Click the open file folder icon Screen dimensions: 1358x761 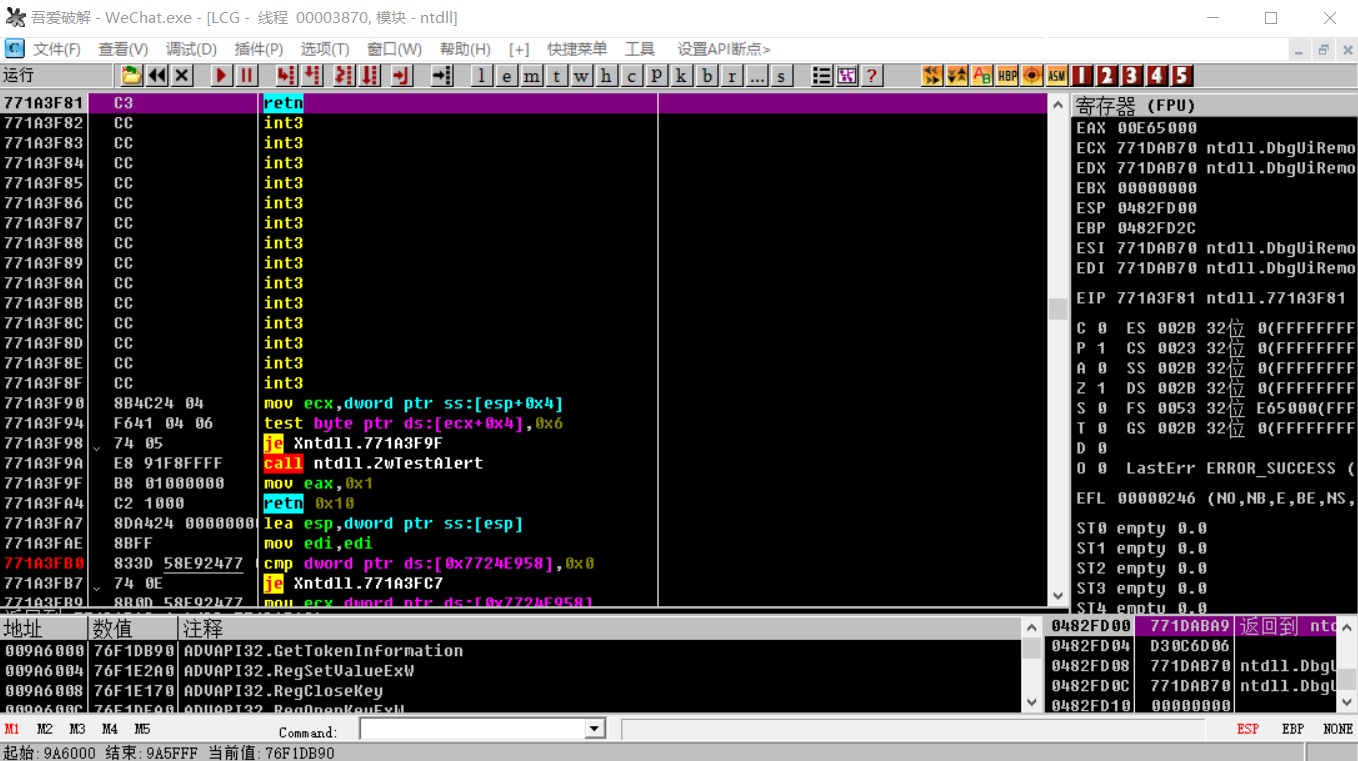(x=131, y=76)
